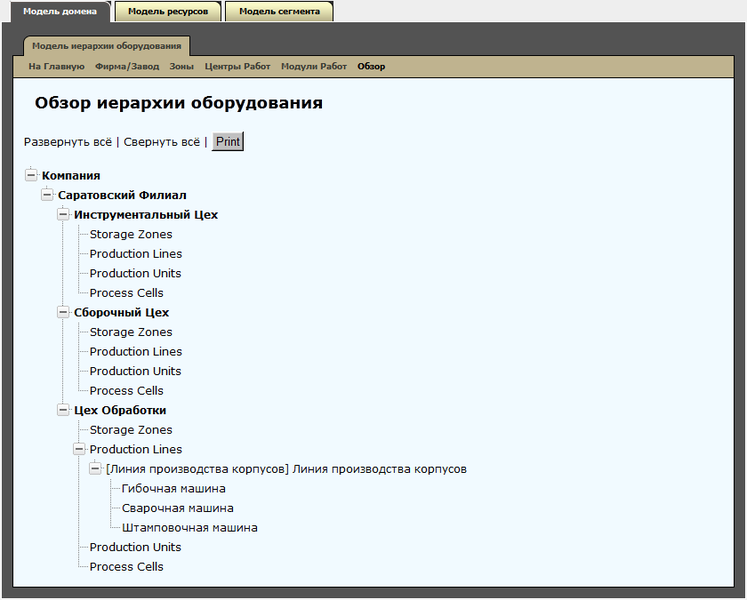
Task: Select the Модель иерархии оборудования subtab
Action: pyautogui.click(x=107, y=46)
